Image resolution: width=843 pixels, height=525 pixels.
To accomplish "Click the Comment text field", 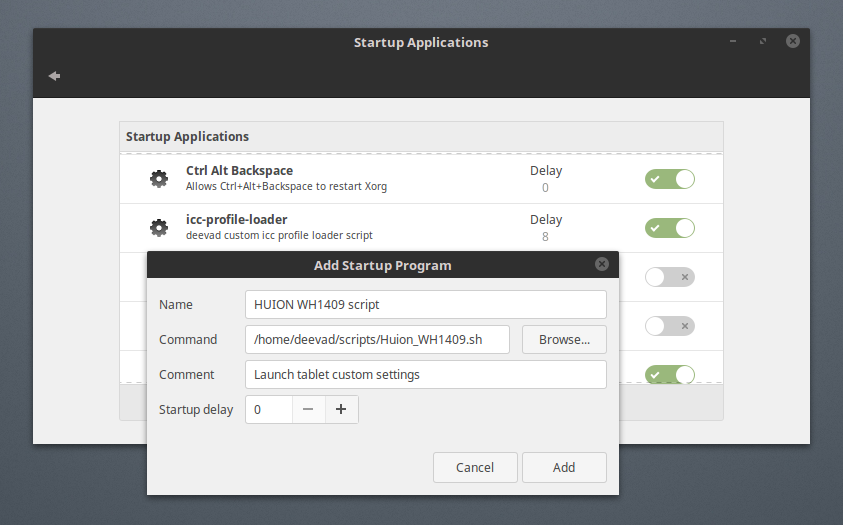I will tap(425, 374).
